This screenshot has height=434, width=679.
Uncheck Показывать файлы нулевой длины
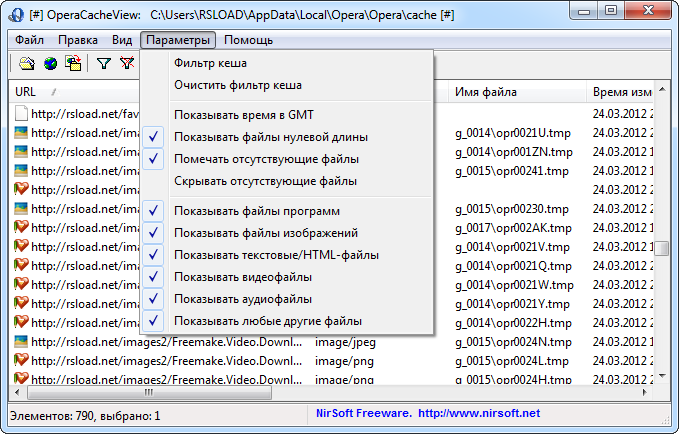point(287,137)
